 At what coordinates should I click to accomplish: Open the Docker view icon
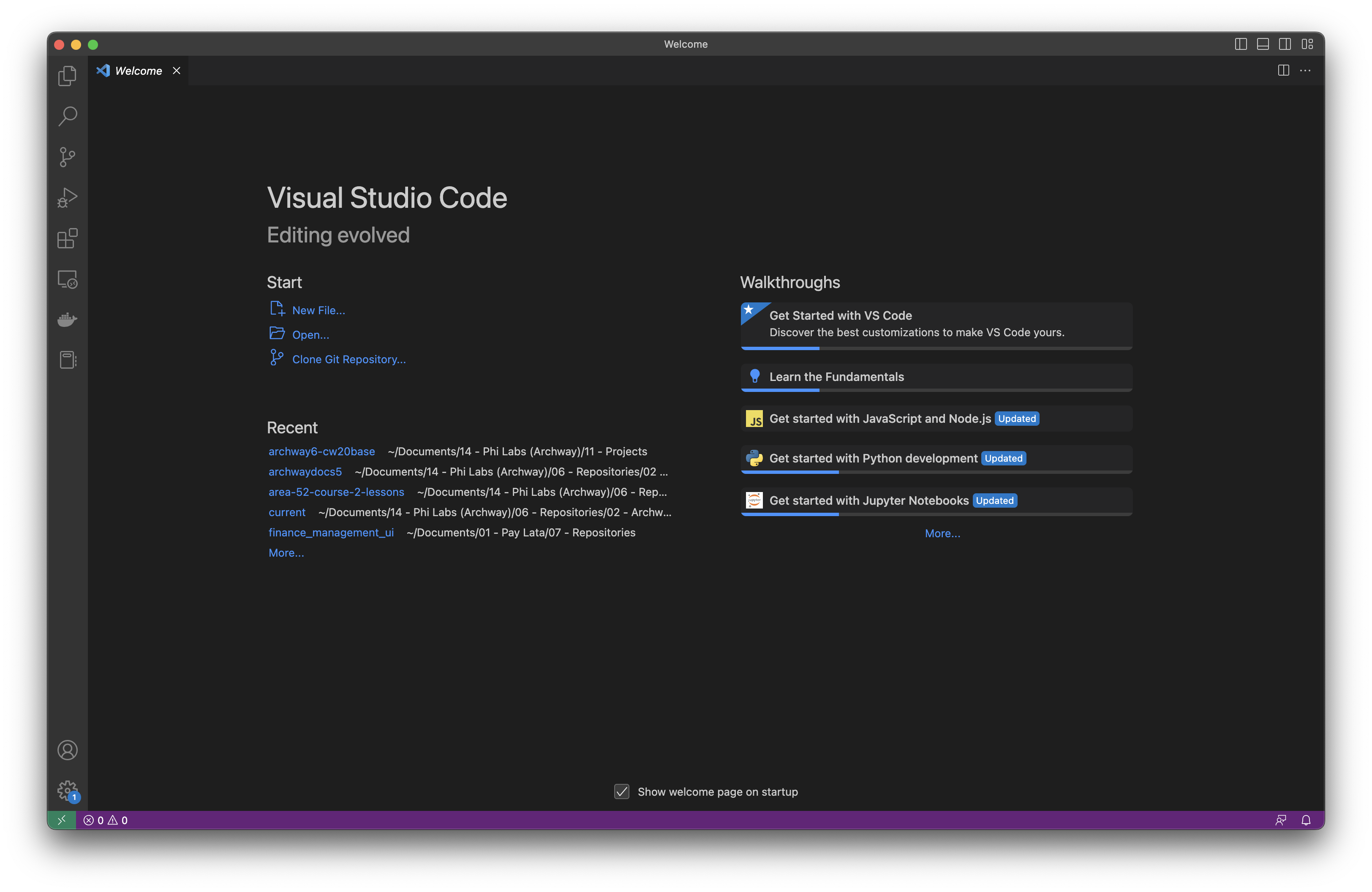click(68, 320)
